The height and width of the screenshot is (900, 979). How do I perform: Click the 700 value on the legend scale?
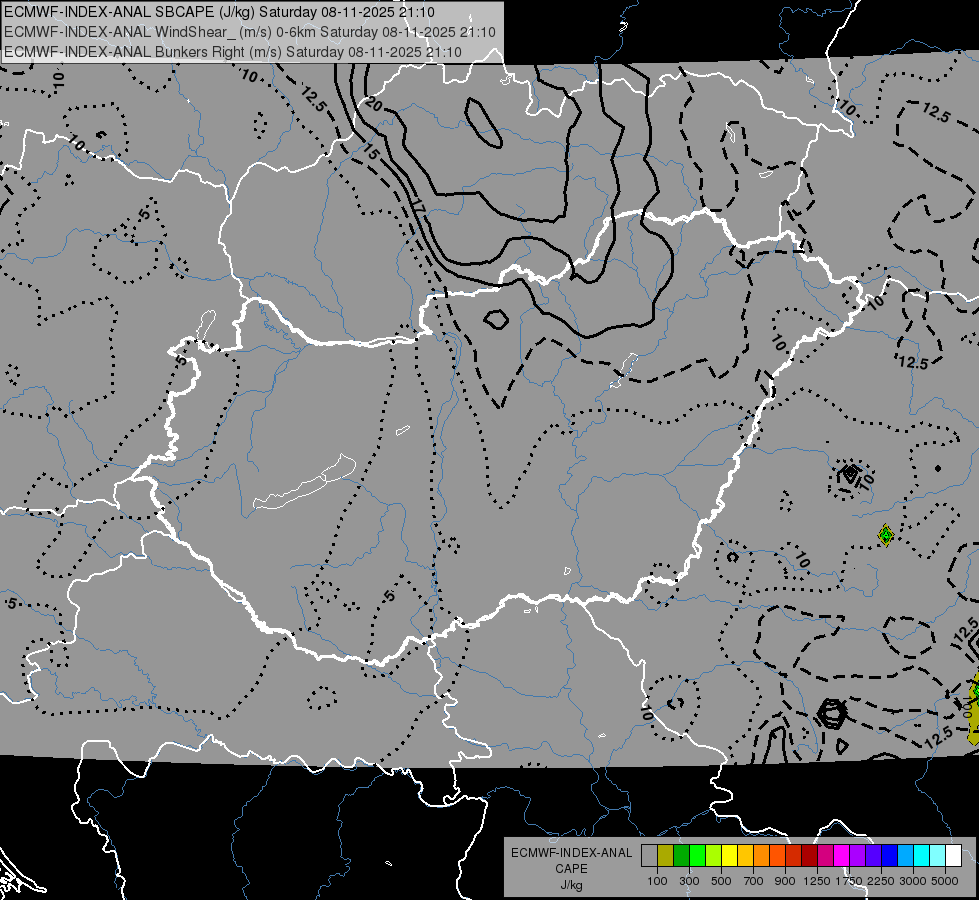click(754, 881)
